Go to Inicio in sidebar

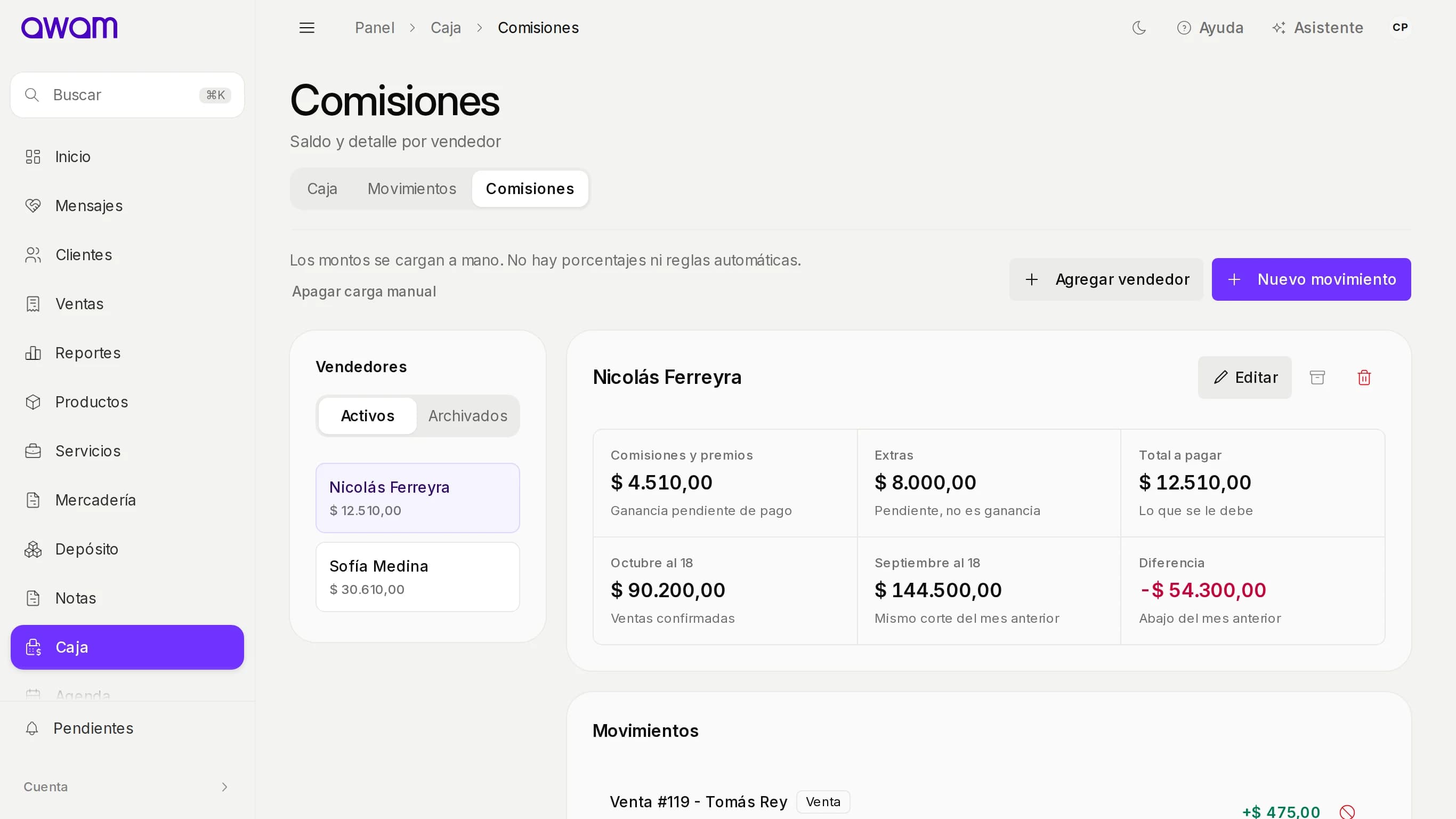(x=127, y=157)
